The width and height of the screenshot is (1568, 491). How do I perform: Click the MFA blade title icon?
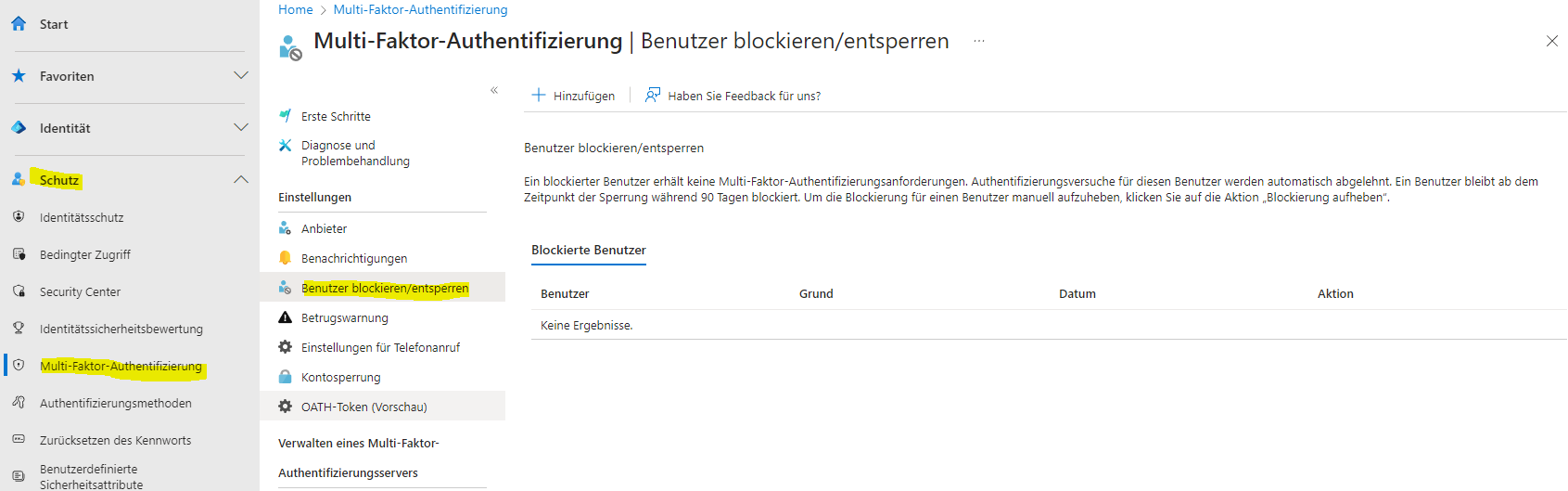(290, 47)
